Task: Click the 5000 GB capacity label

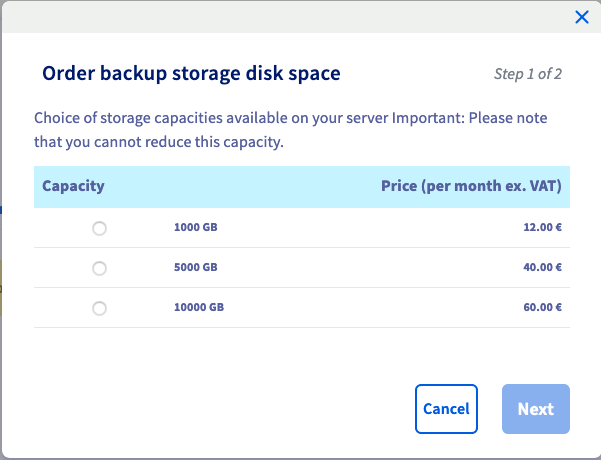Action: point(195,268)
